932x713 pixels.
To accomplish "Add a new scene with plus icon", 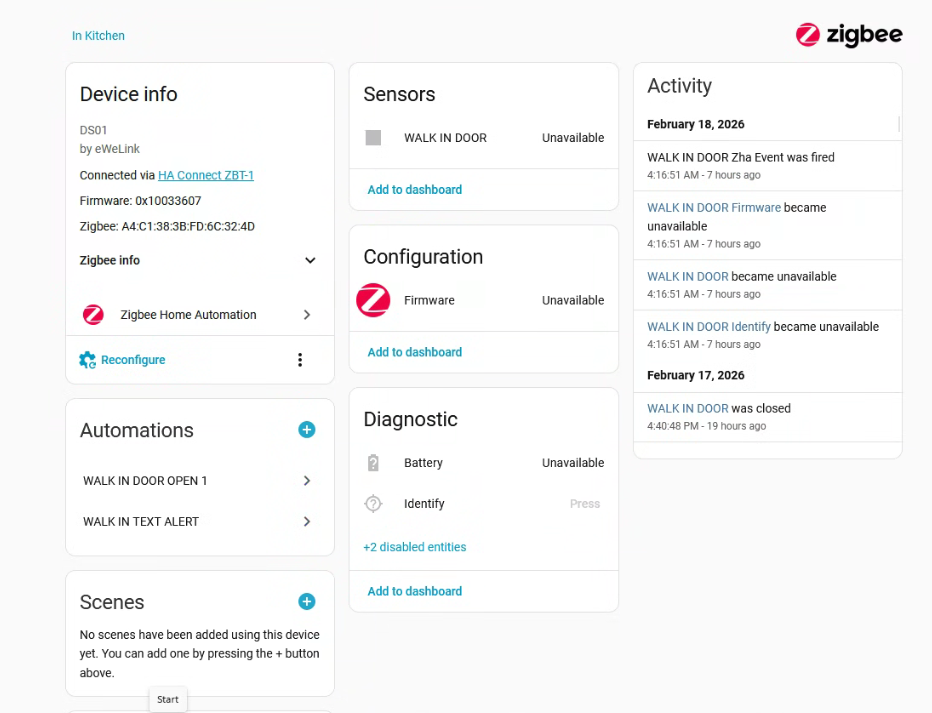I will 307,601.
